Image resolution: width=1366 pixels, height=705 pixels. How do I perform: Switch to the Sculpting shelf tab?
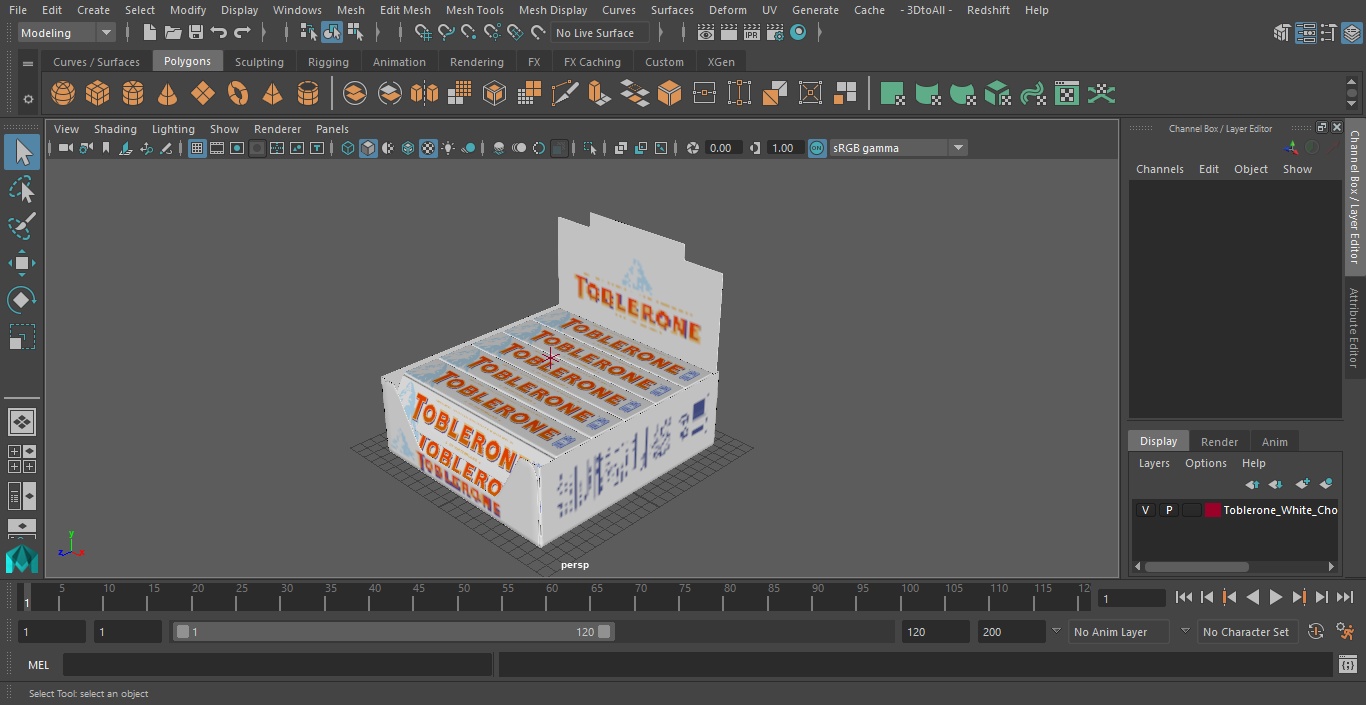[x=259, y=62]
